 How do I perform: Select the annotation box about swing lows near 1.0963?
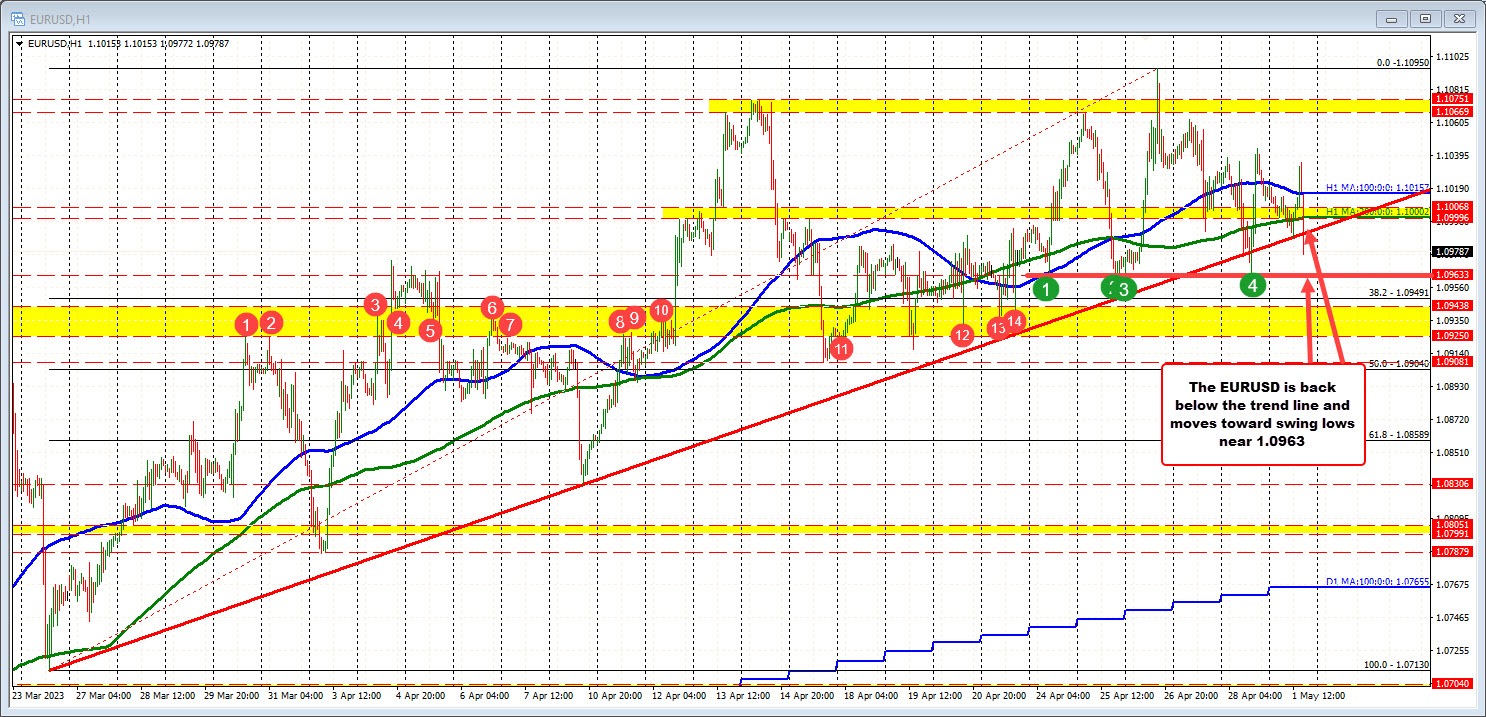[x=1264, y=413]
